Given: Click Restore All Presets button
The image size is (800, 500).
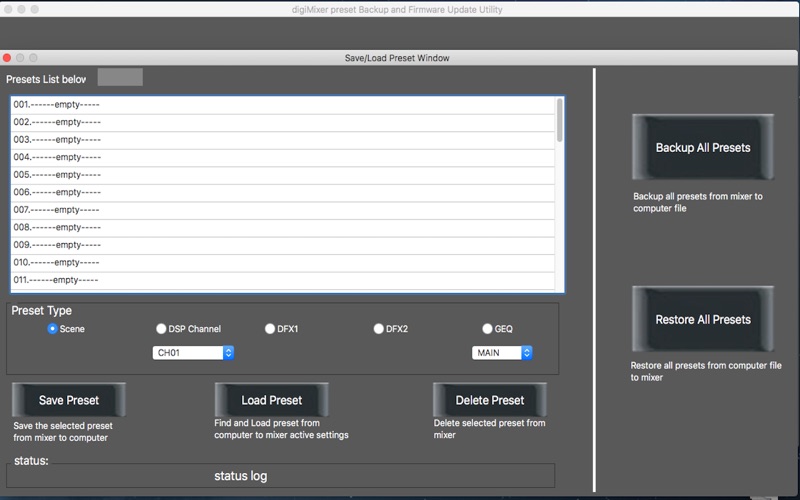Looking at the screenshot, I should (x=703, y=319).
